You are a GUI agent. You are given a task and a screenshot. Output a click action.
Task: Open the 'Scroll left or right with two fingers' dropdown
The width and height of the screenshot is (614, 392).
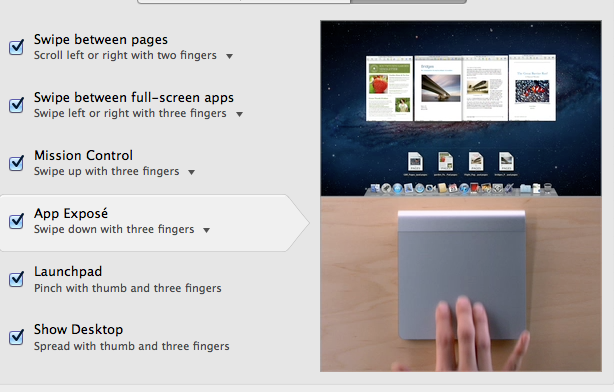(x=229, y=56)
